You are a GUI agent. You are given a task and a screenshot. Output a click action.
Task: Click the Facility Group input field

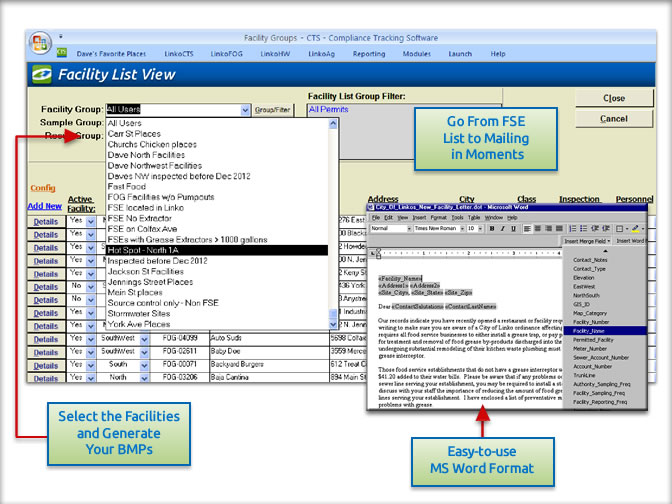coord(173,110)
